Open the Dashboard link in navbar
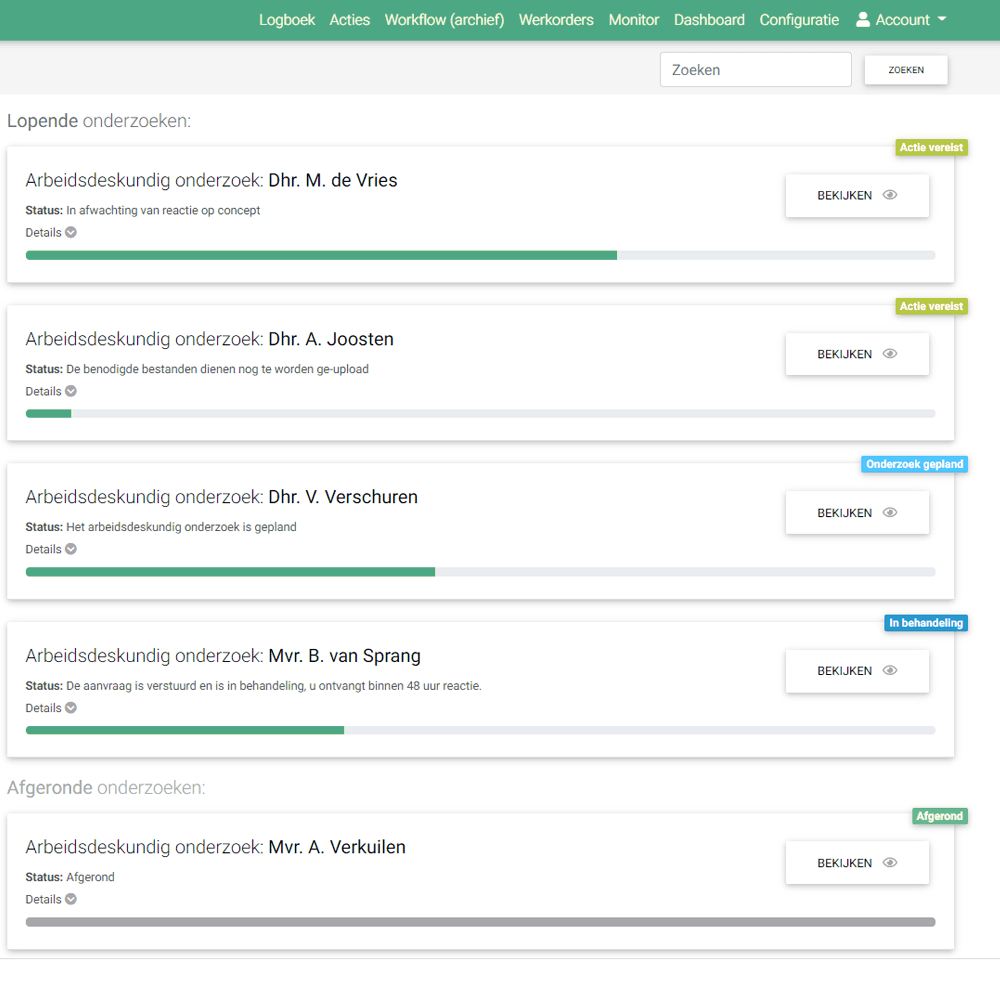The width and height of the screenshot is (1000, 1000). (x=709, y=20)
